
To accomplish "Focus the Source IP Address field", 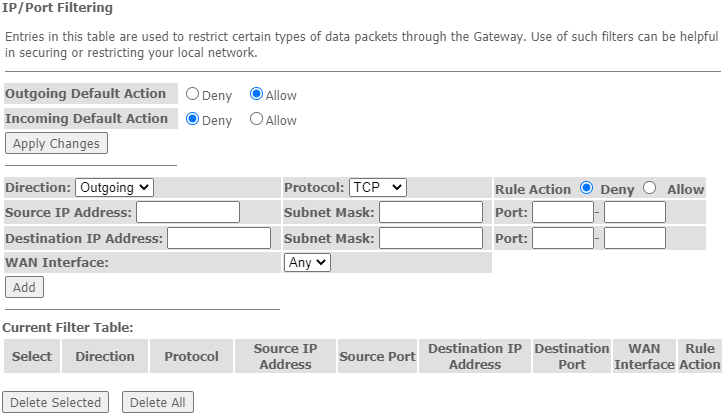I will tap(188, 212).
